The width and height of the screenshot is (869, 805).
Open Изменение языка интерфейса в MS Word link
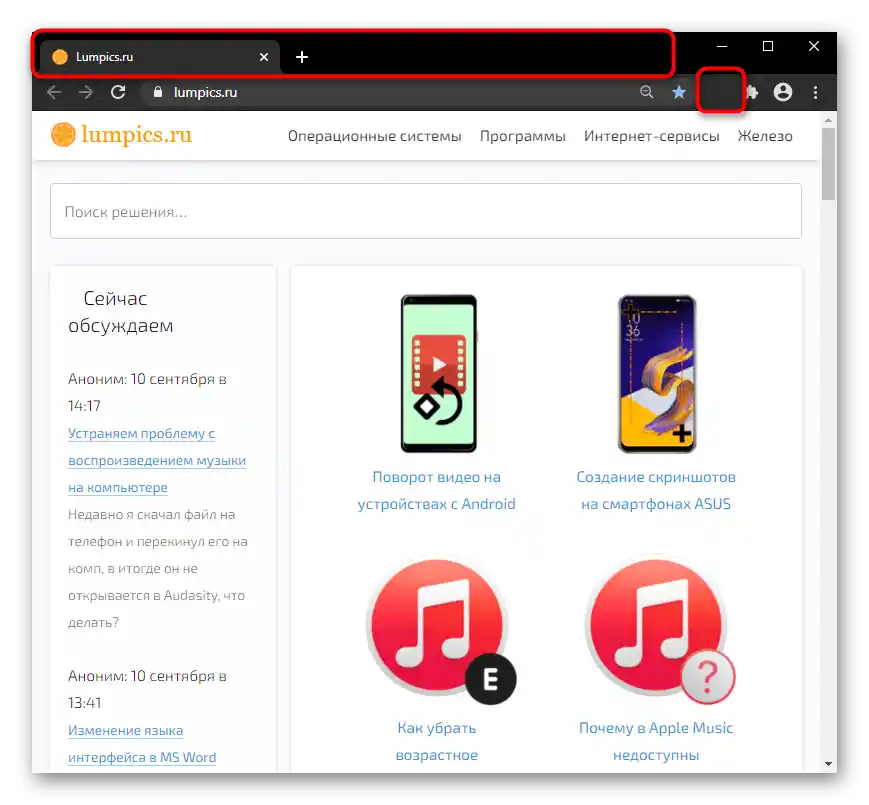pos(142,744)
